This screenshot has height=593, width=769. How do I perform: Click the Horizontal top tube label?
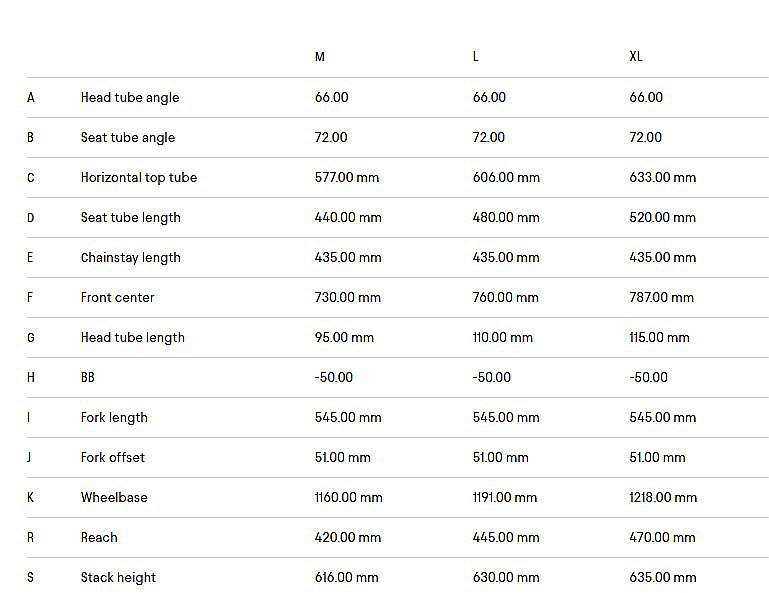[139, 177]
